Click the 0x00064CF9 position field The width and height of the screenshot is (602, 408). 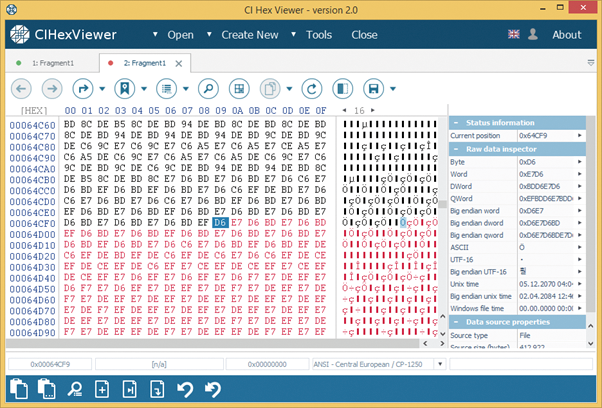(x=50, y=364)
